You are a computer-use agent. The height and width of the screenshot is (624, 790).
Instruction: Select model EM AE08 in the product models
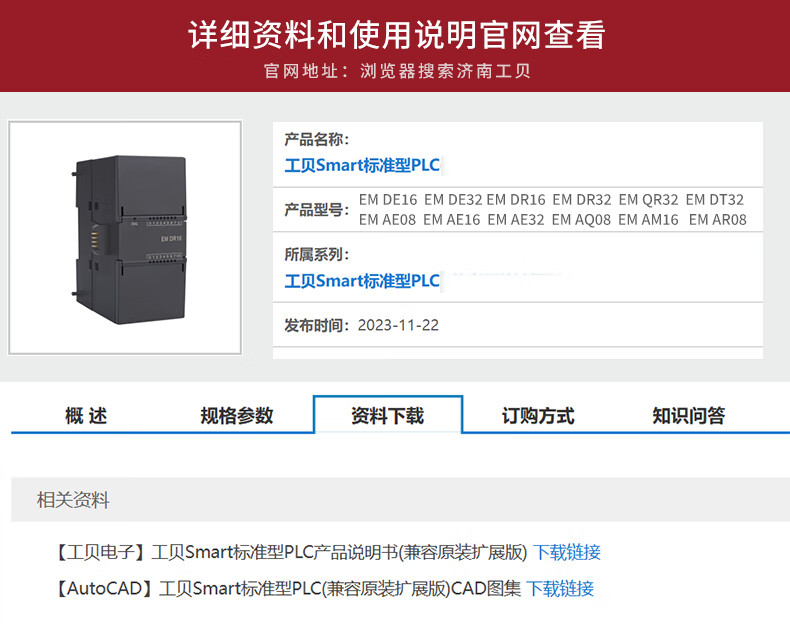coord(387,220)
